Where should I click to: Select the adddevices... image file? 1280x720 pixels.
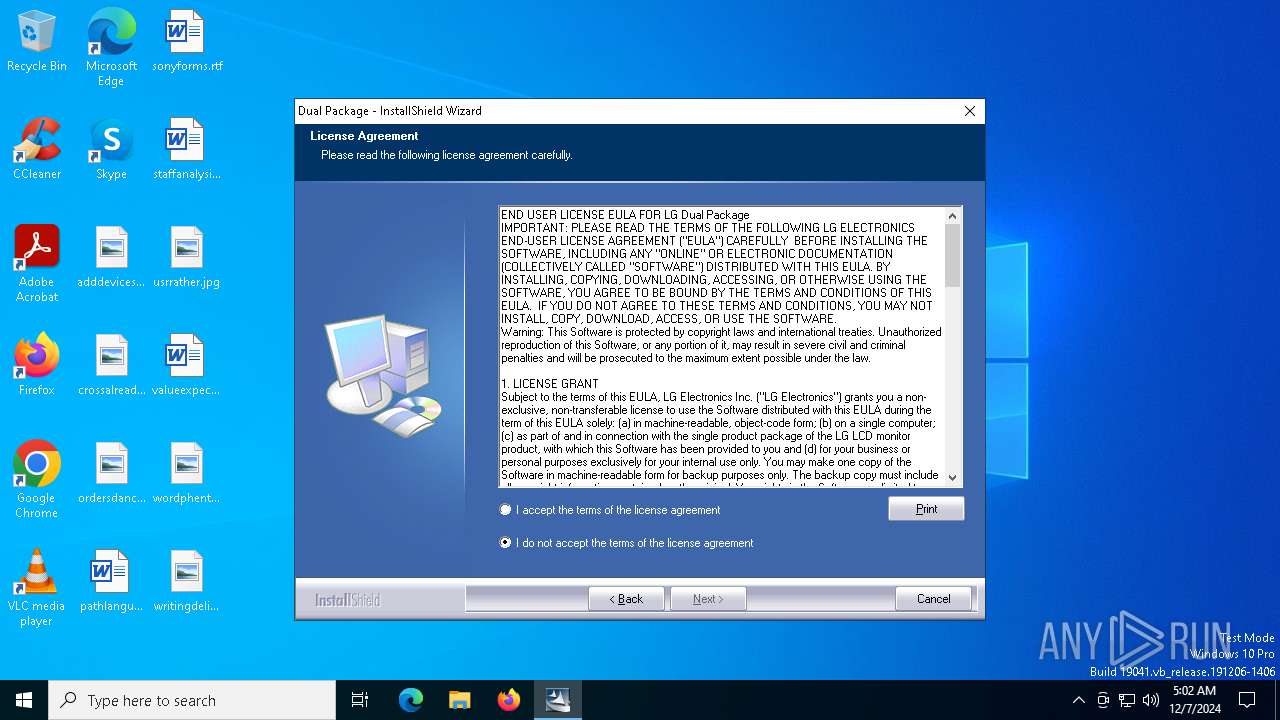111,257
